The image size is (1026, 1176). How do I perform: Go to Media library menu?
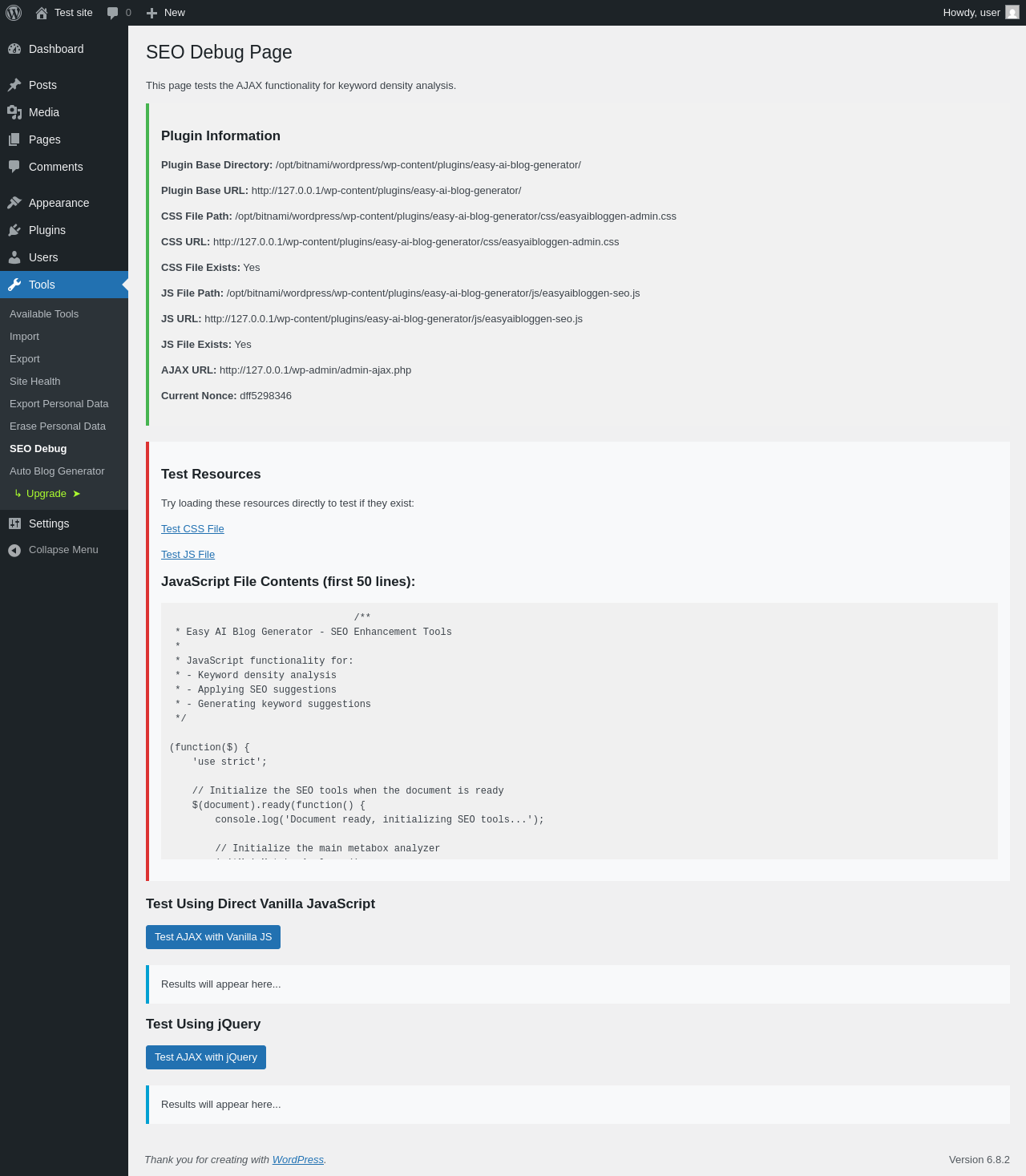64,112
